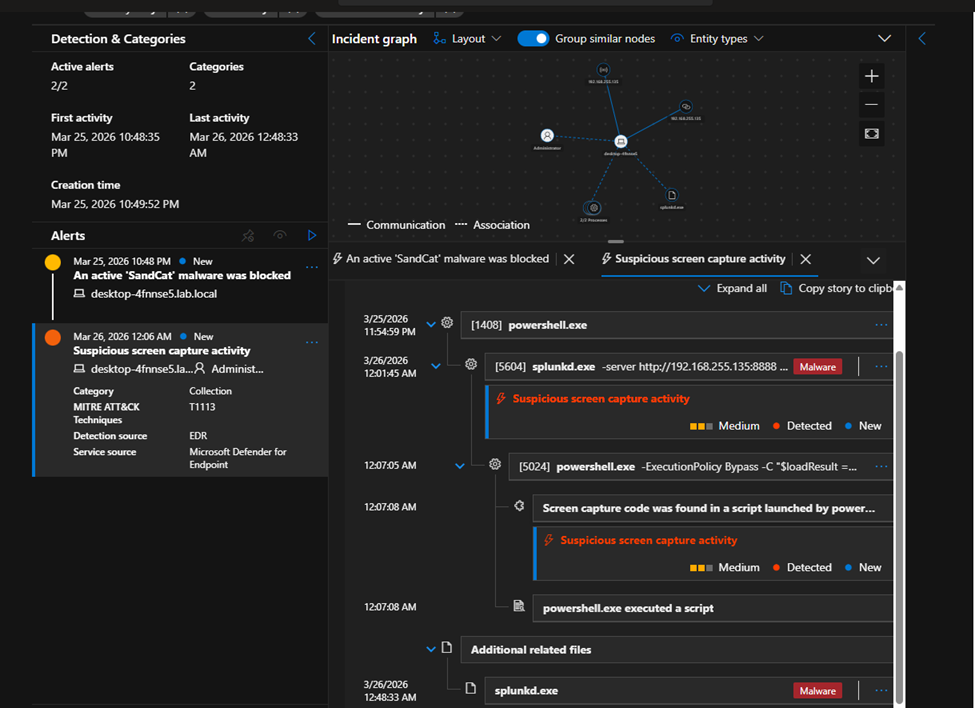Click the Layout tree icon
Viewport: 975px width, 708px height.
pos(440,39)
